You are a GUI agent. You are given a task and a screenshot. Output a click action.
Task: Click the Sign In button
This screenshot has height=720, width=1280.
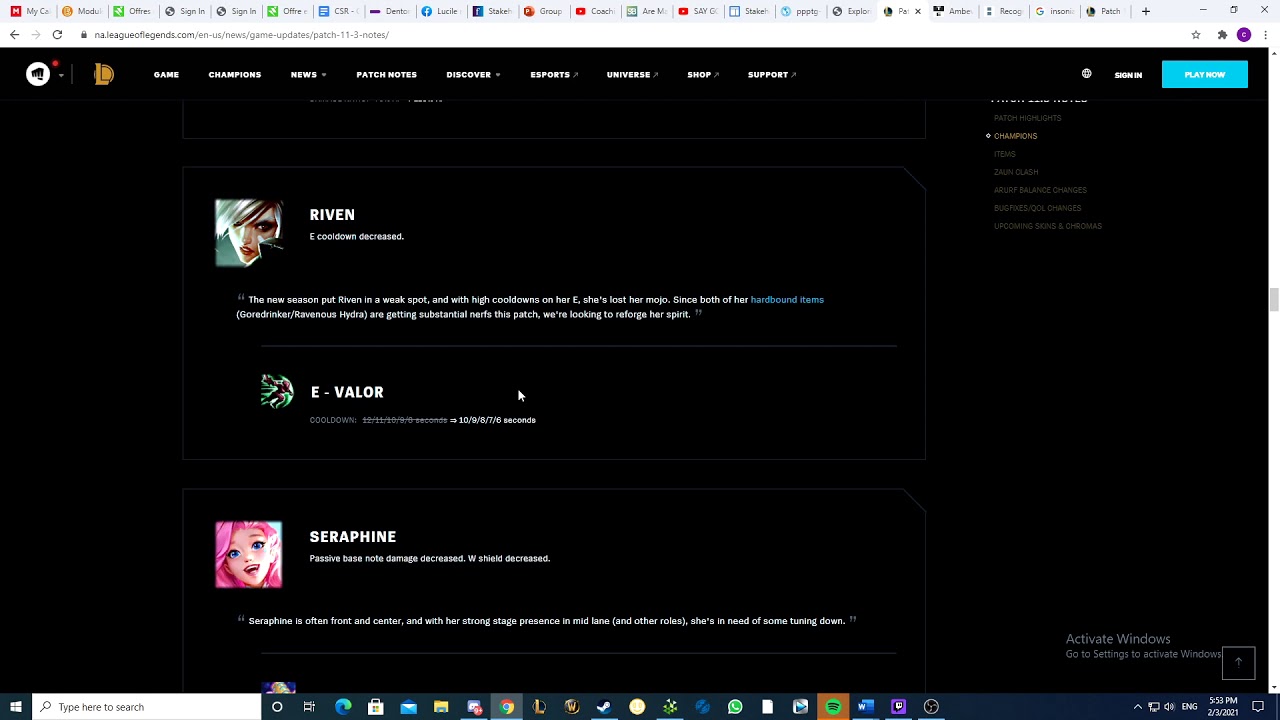coord(1128,75)
